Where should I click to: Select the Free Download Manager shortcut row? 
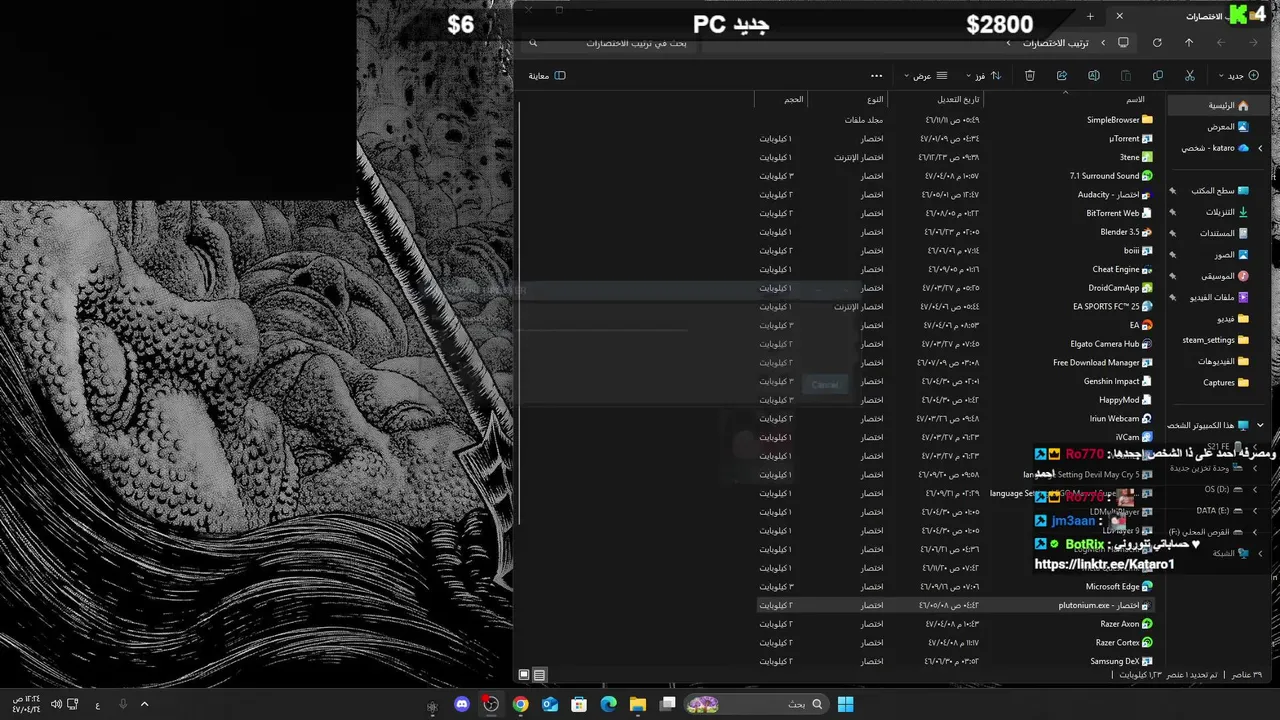click(x=955, y=363)
